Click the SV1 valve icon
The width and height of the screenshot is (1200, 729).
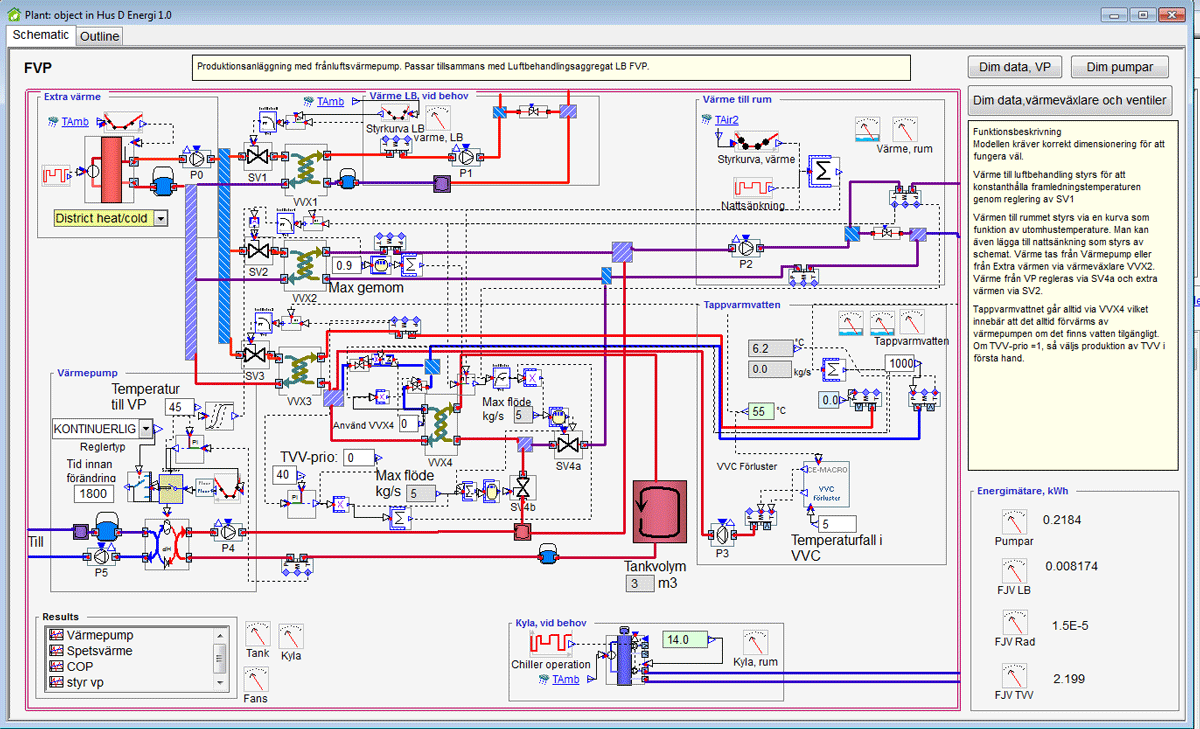click(259, 156)
